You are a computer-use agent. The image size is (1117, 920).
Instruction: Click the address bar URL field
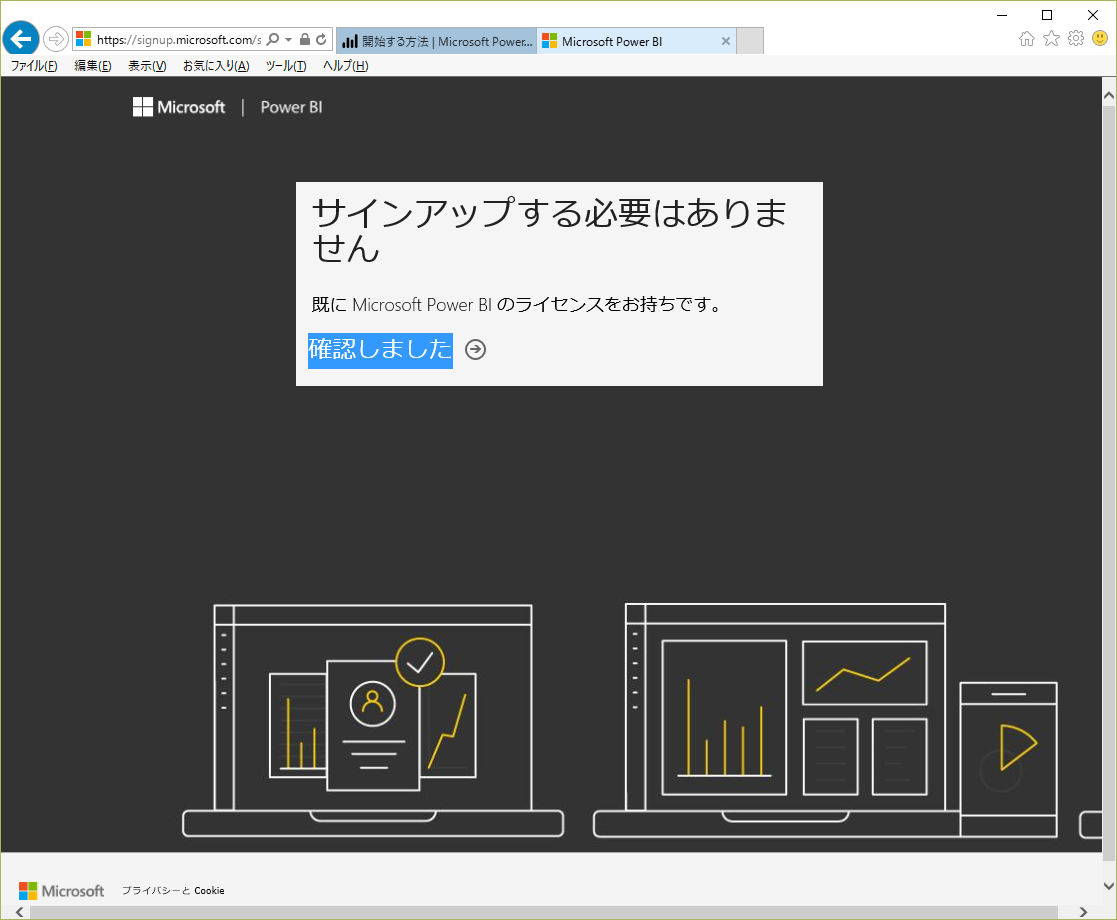pos(179,40)
